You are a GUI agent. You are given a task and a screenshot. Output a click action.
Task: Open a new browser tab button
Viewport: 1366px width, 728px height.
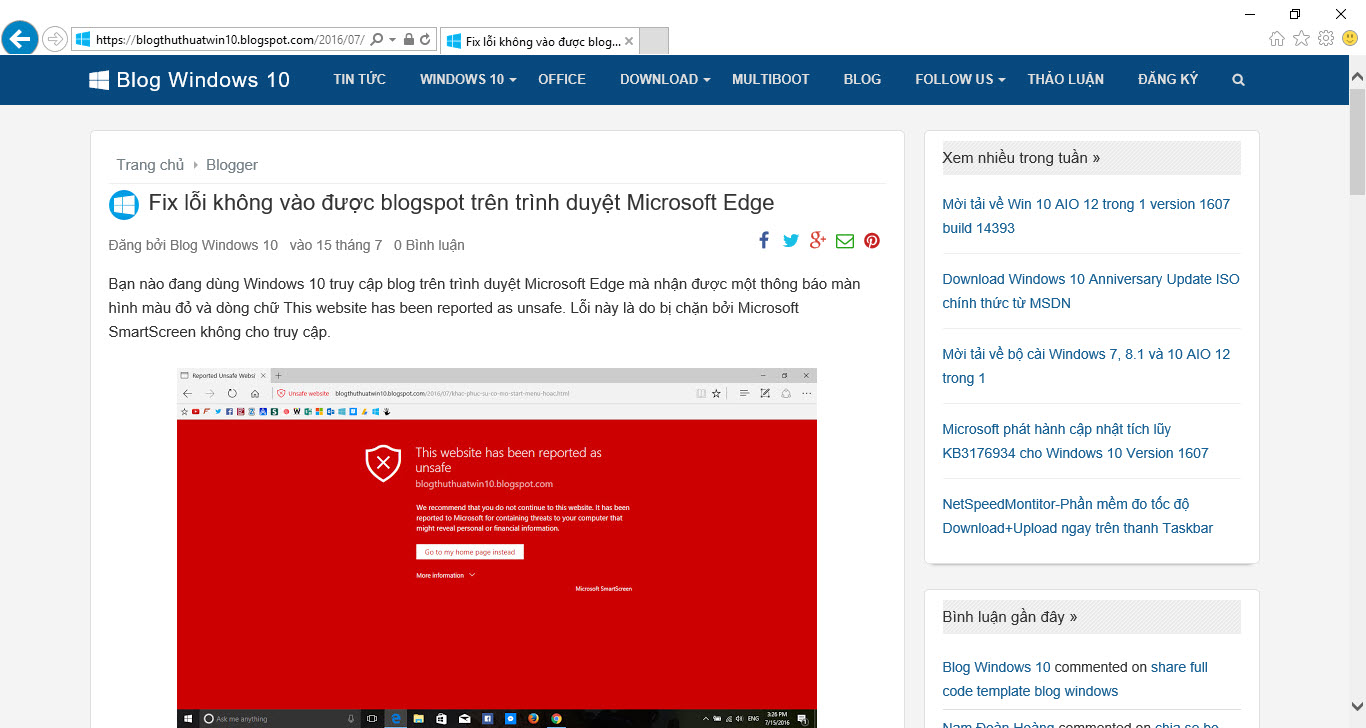click(653, 41)
